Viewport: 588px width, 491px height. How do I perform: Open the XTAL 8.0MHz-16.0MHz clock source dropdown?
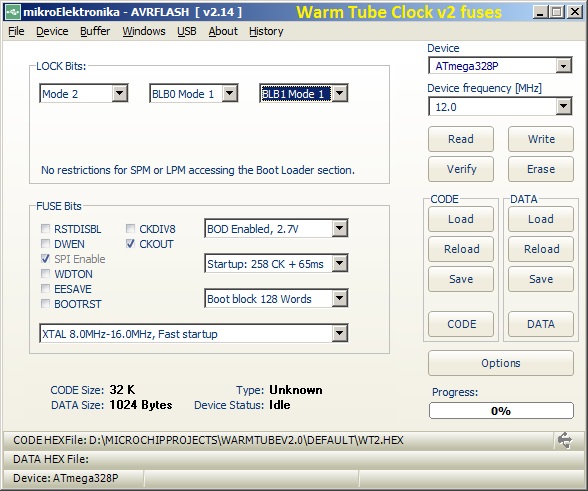coord(194,333)
